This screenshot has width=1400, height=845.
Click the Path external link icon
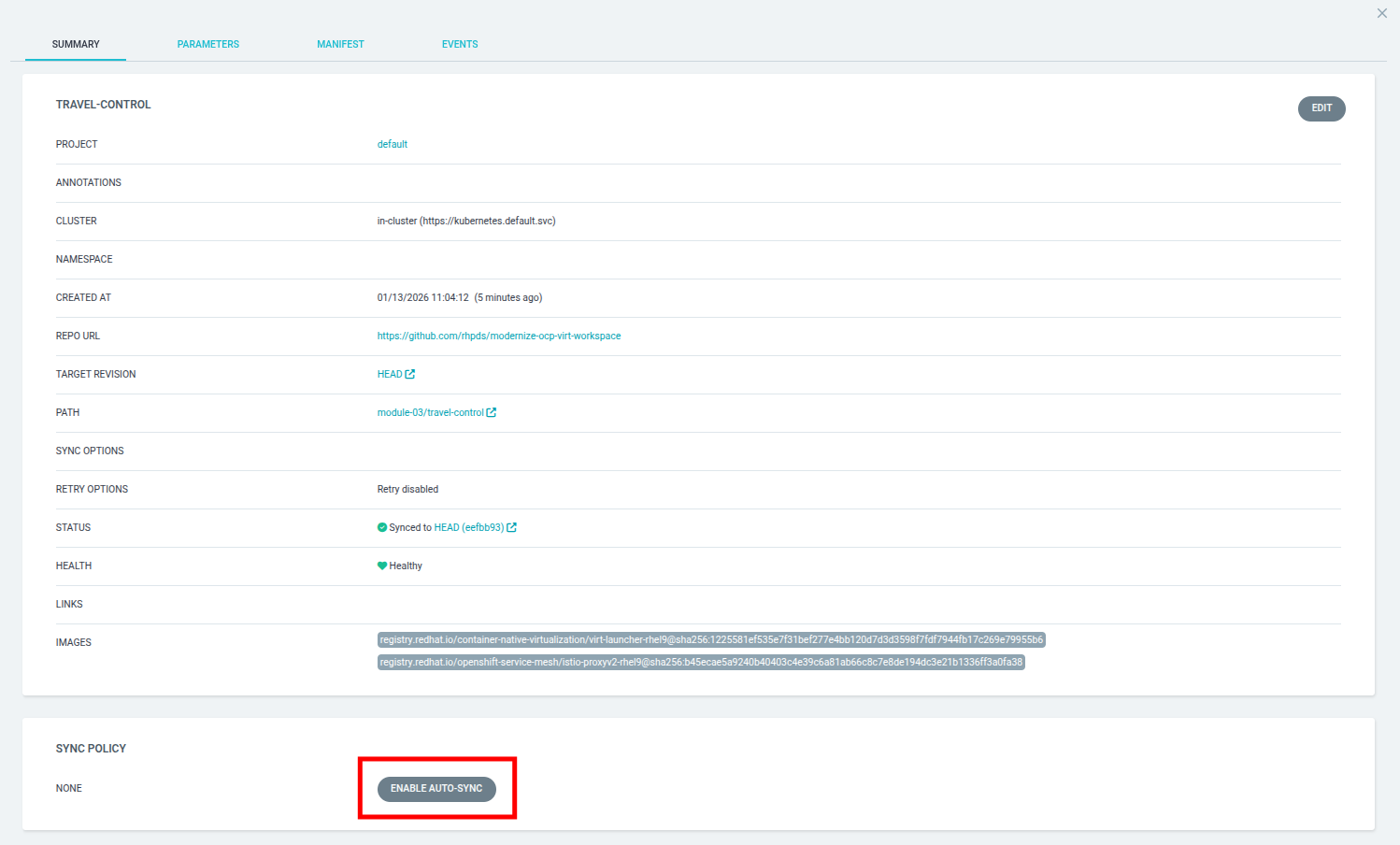(493, 411)
